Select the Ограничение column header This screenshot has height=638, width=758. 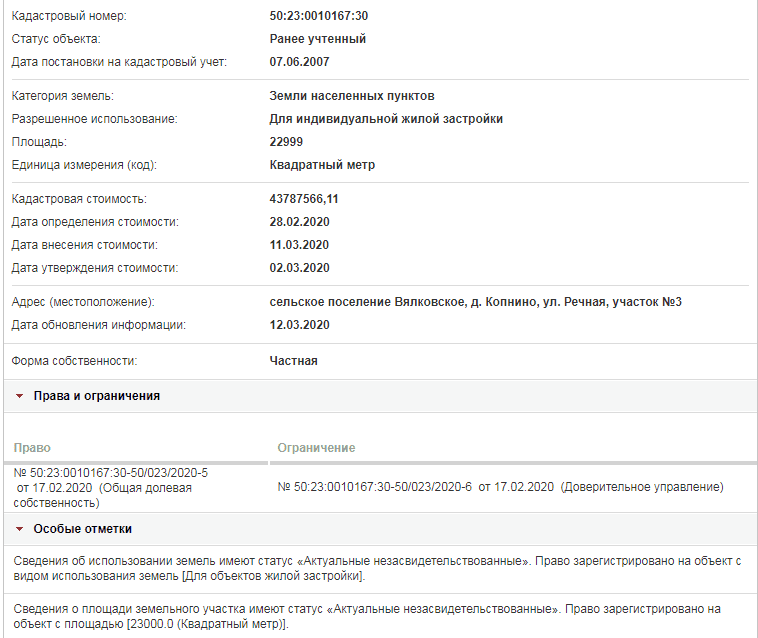pos(316,448)
